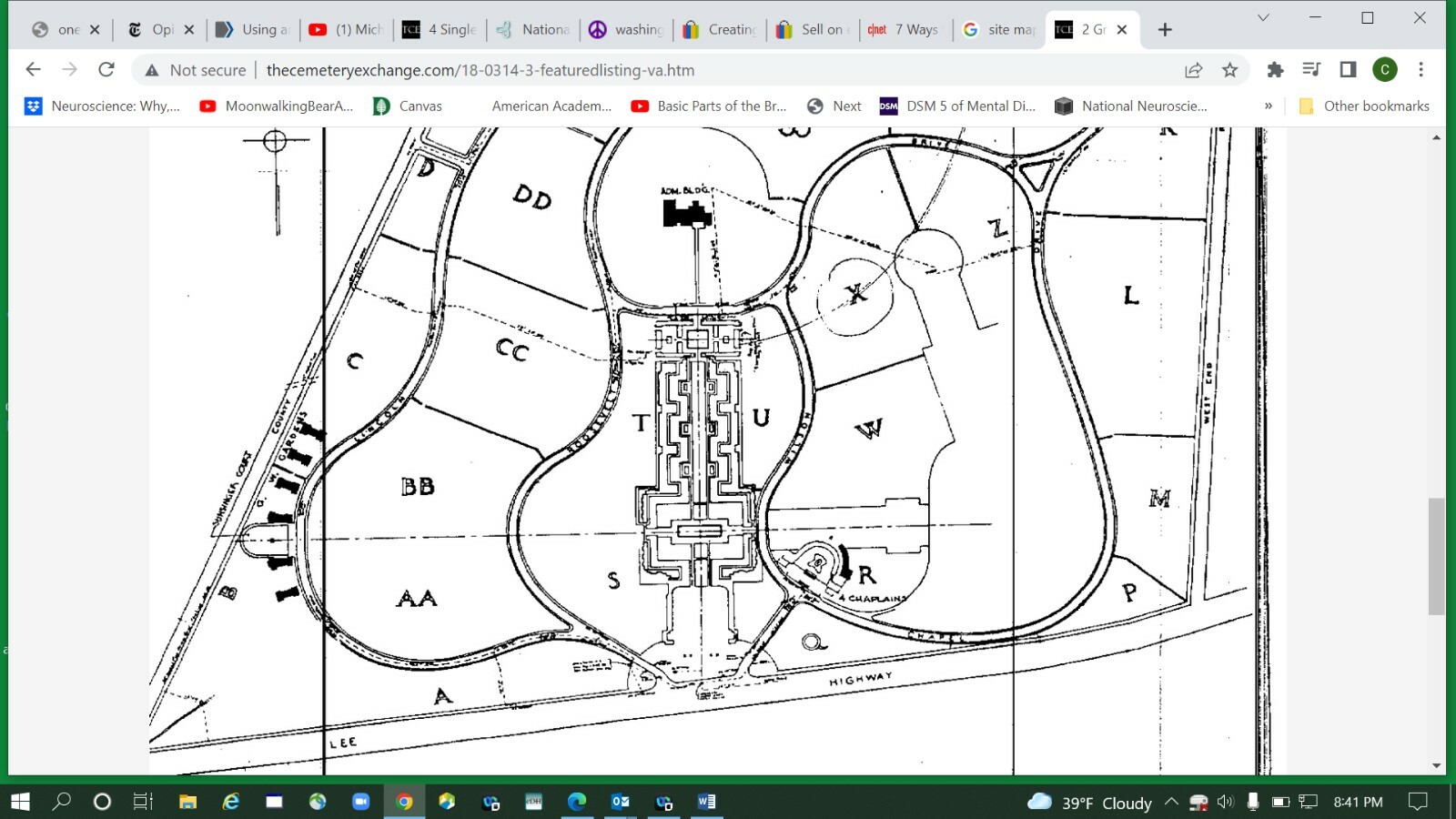1456x819 pixels.
Task: Switch to the 'site map' Google tab
Action: (x=999, y=30)
